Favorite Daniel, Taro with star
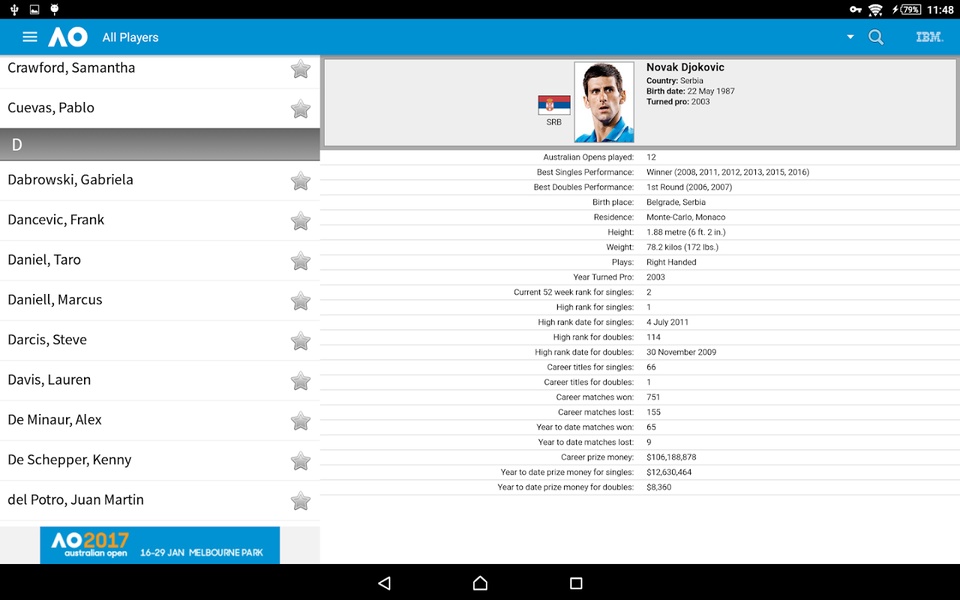 click(300, 261)
